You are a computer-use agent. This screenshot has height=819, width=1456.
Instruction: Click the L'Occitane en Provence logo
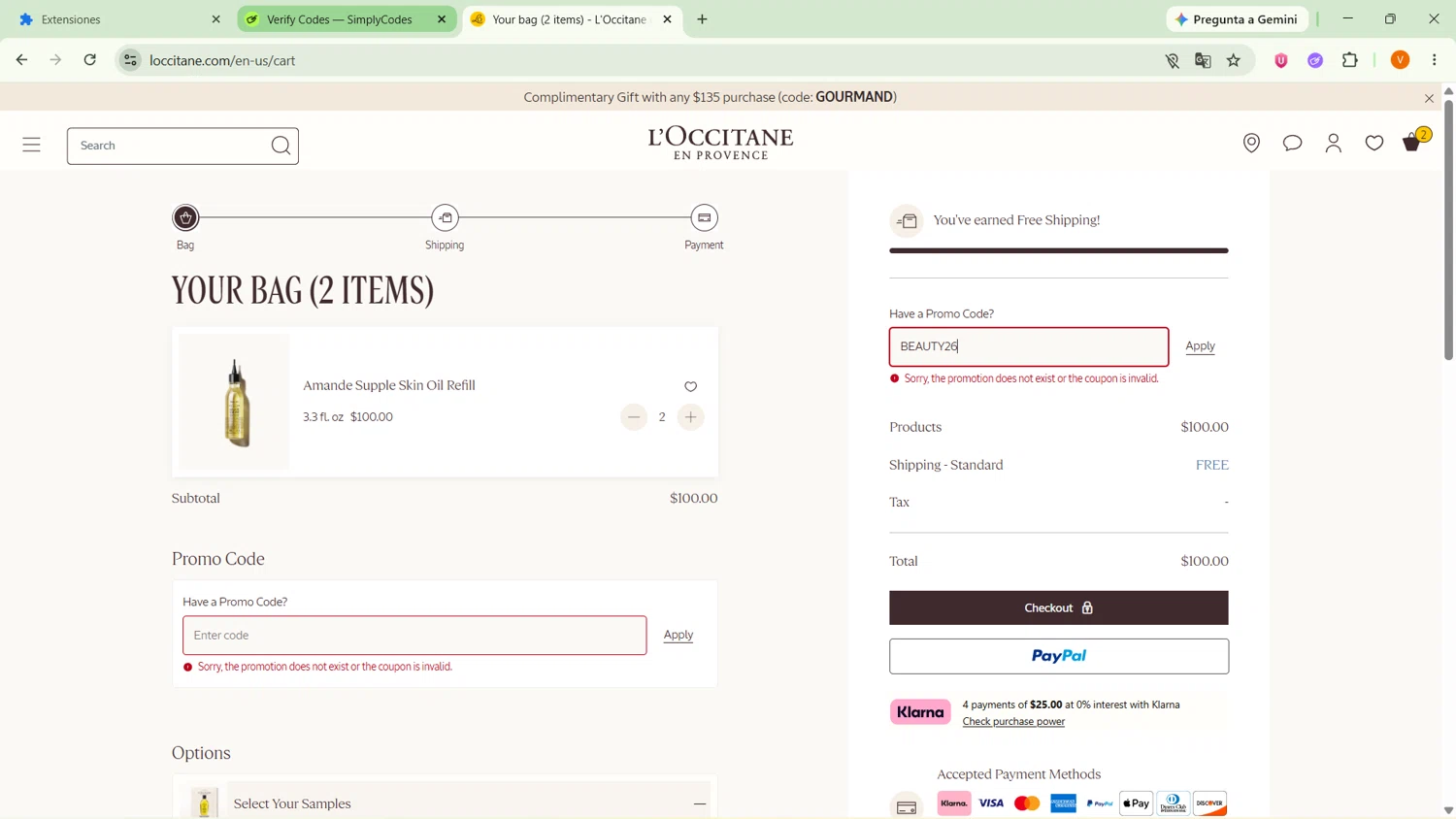point(720,143)
